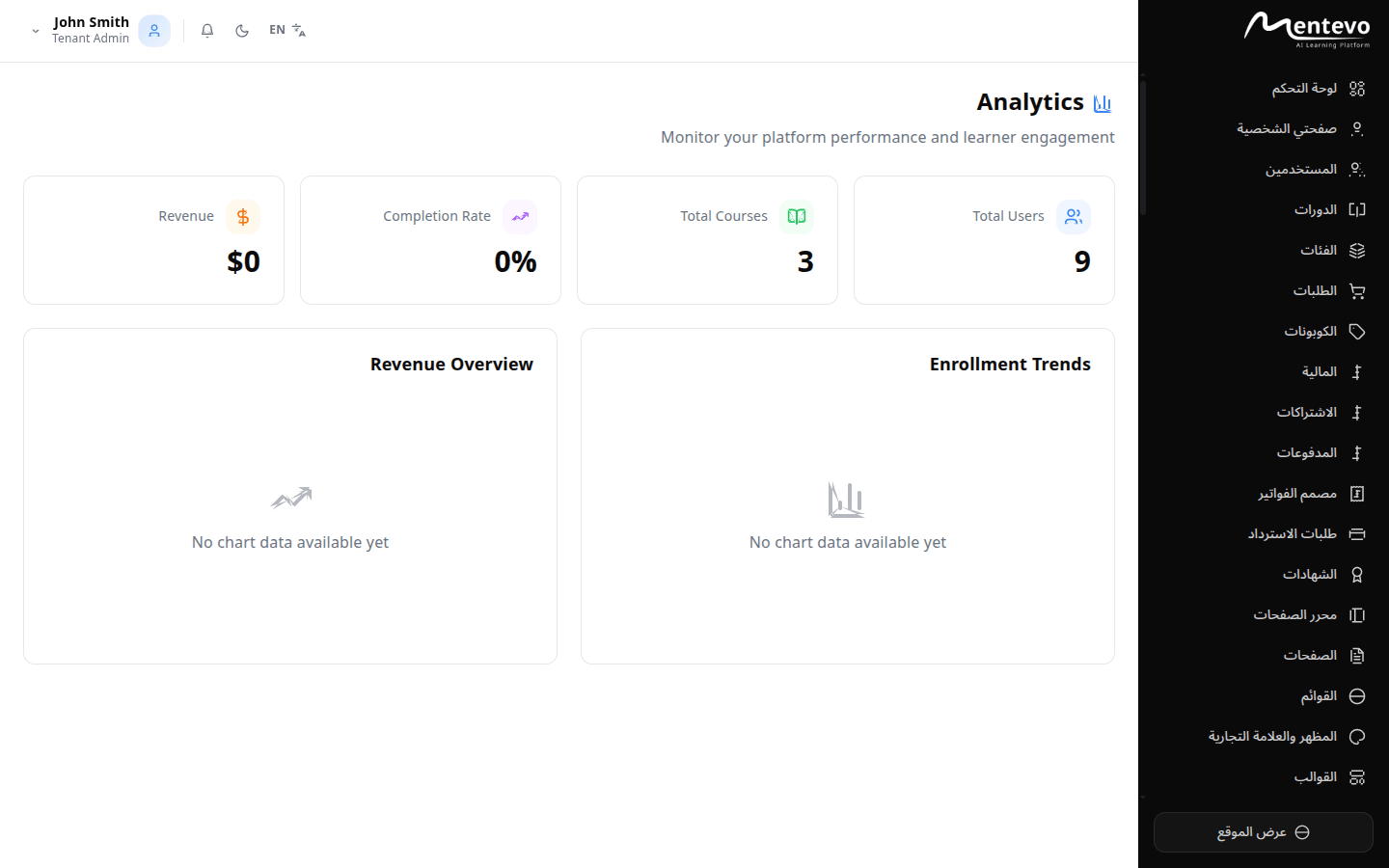The height and width of the screenshot is (868, 1389).
Task: Open الكوبونات using the coupon tag icon
Action: tap(1356, 331)
